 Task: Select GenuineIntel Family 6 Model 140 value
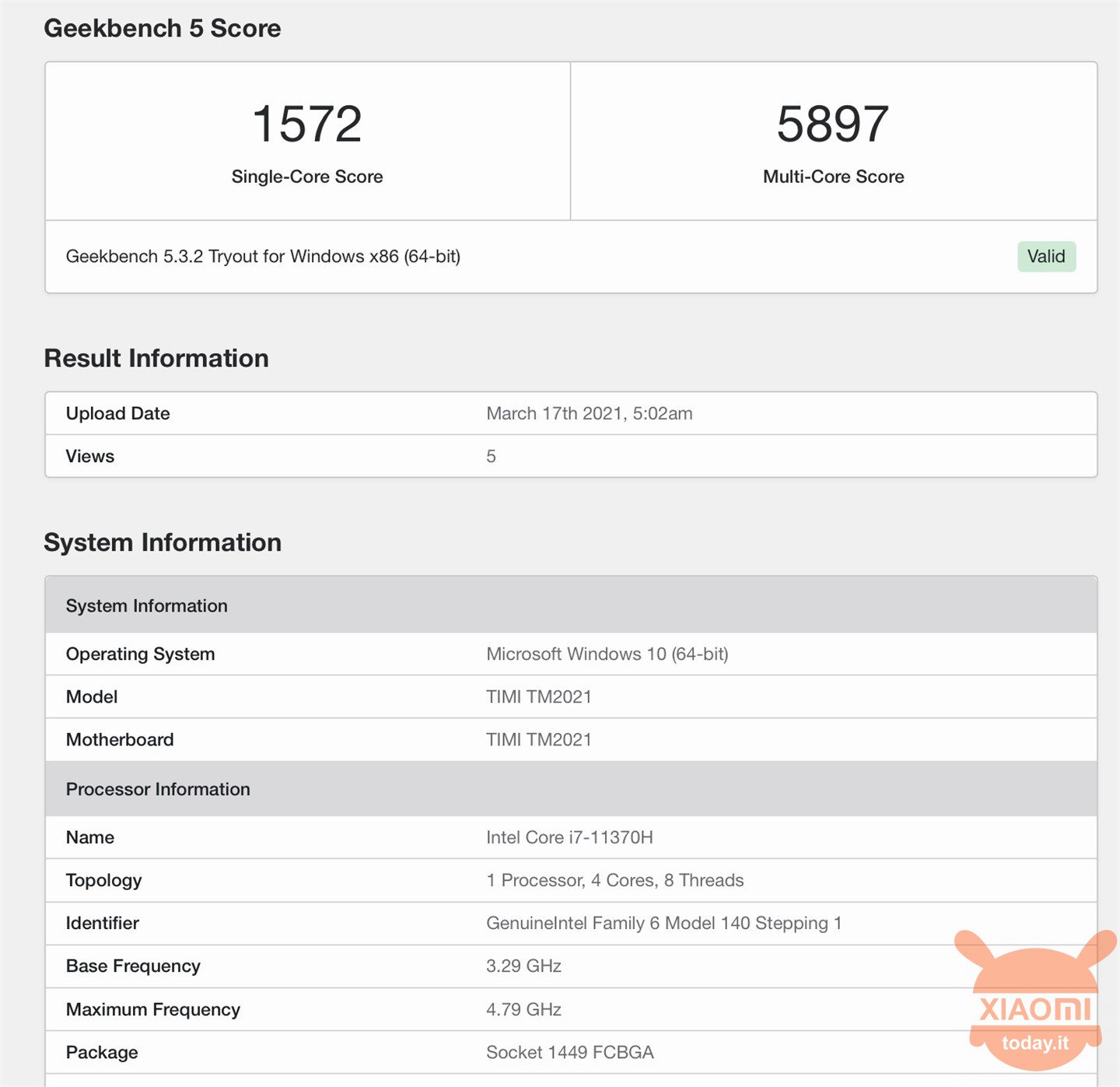(x=664, y=923)
